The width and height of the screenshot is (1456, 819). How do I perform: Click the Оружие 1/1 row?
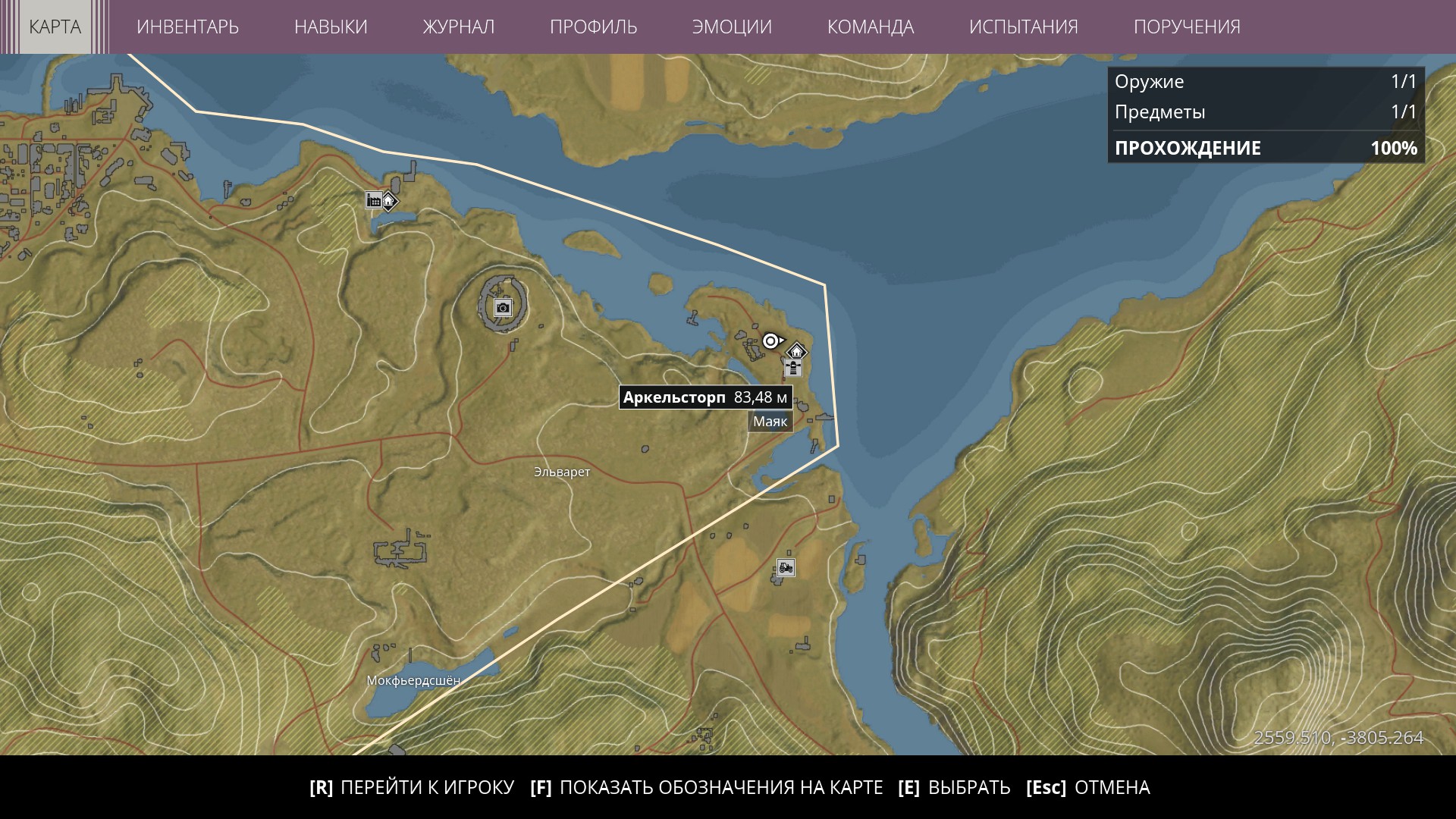1266,82
